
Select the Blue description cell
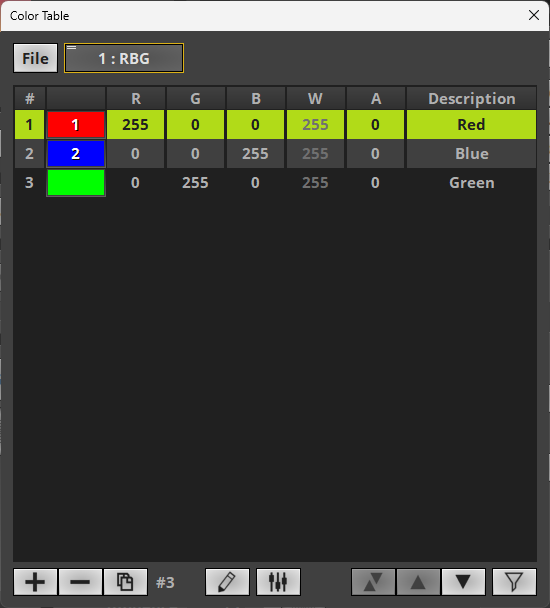(x=471, y=154)
